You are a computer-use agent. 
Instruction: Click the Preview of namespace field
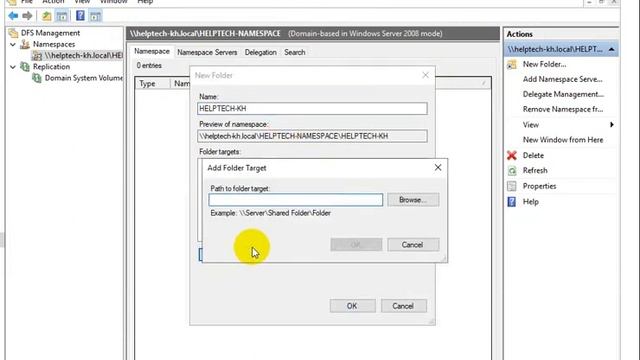coord(312,136)
